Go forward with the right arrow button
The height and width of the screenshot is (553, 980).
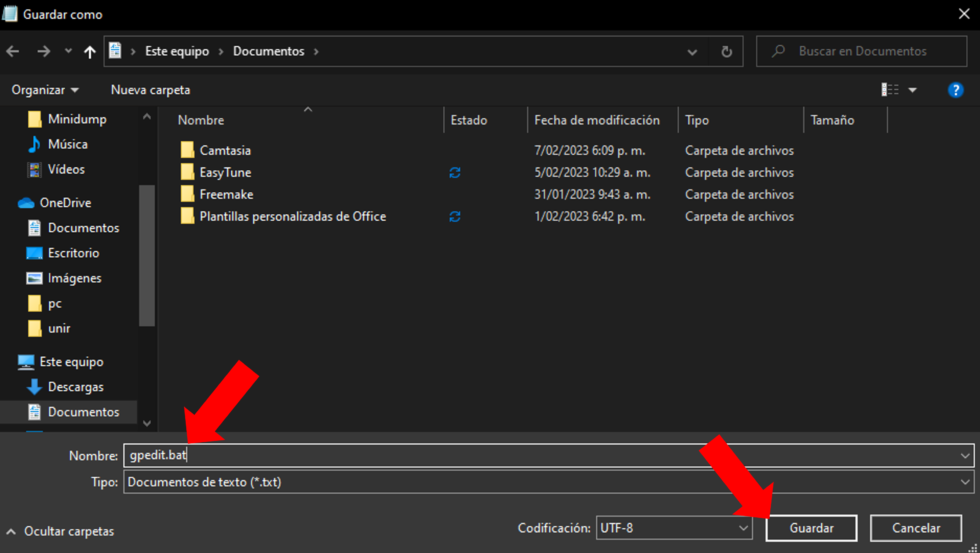coord(43,51)
